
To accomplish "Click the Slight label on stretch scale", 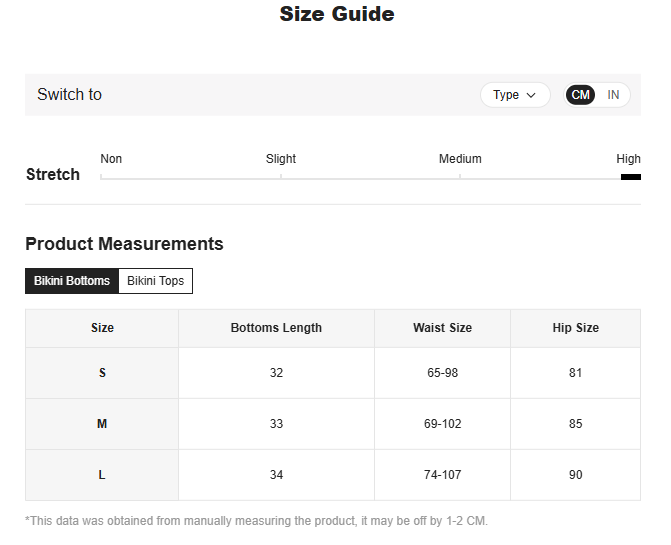I will point(281,159).
